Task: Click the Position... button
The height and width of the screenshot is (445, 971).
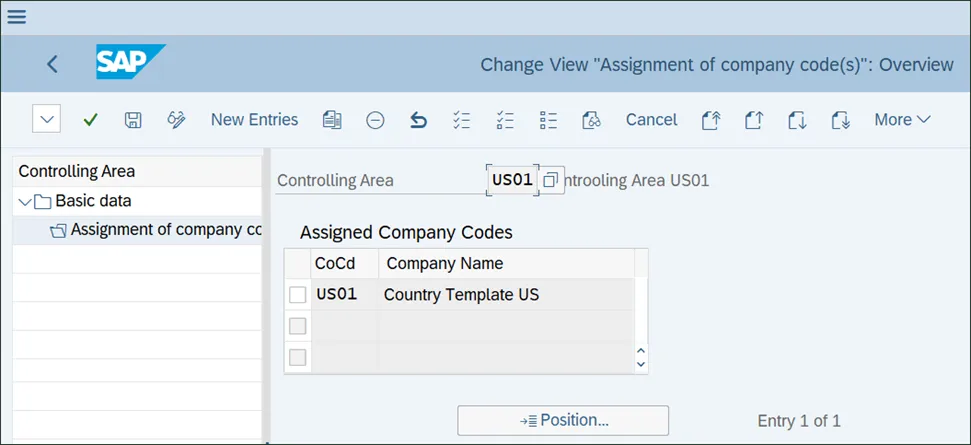Action: [x=563, y=420]
